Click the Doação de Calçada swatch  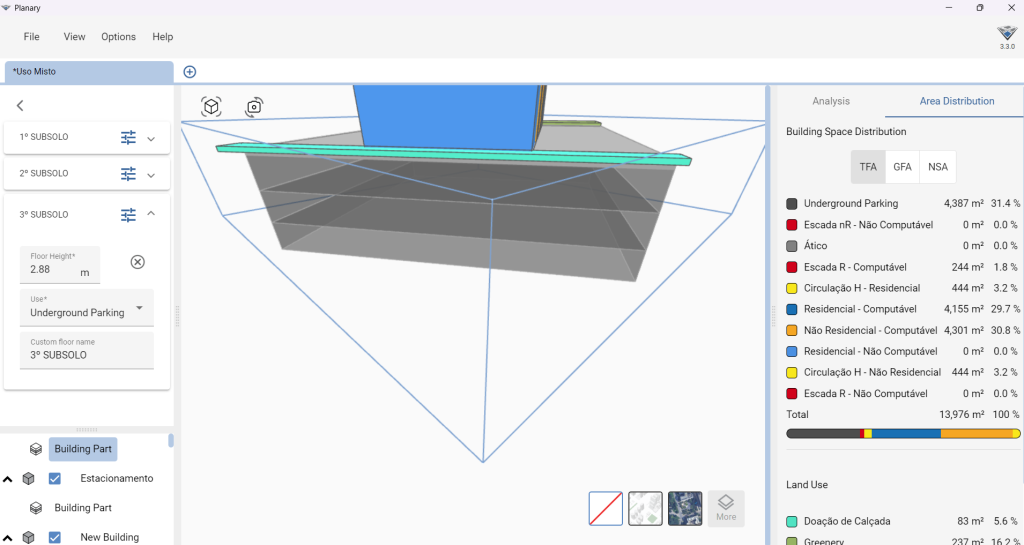792,522
